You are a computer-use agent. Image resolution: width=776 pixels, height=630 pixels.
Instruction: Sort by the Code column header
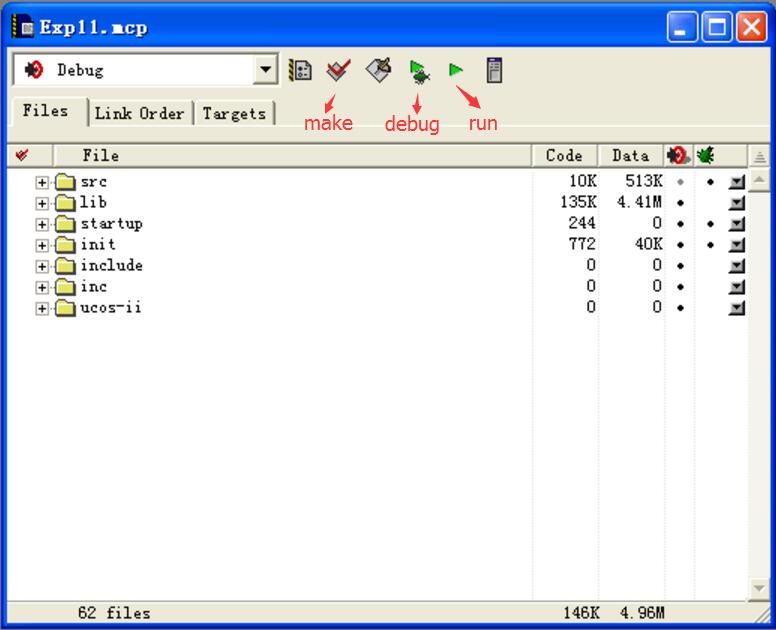pyautogui.click(x=565, y=156)
